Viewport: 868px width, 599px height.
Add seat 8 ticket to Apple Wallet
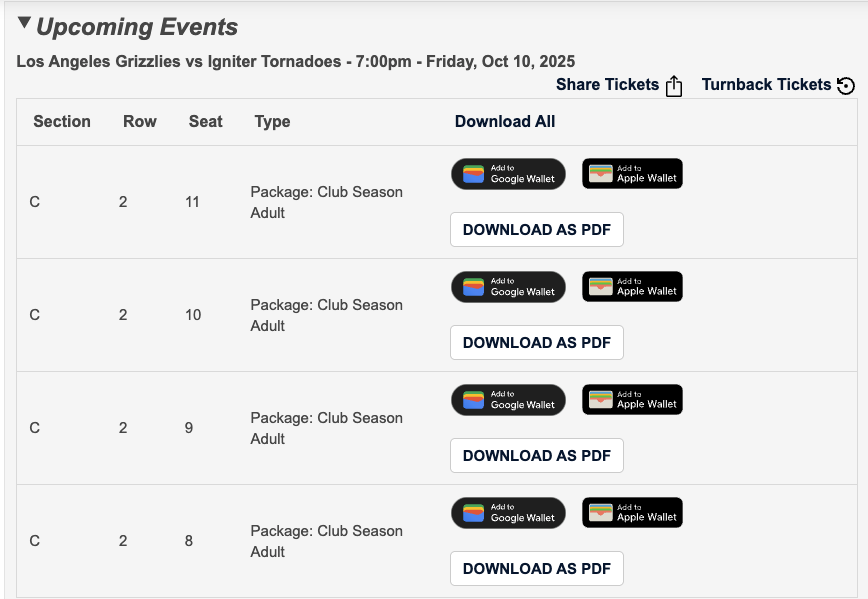tap(632, 513)
